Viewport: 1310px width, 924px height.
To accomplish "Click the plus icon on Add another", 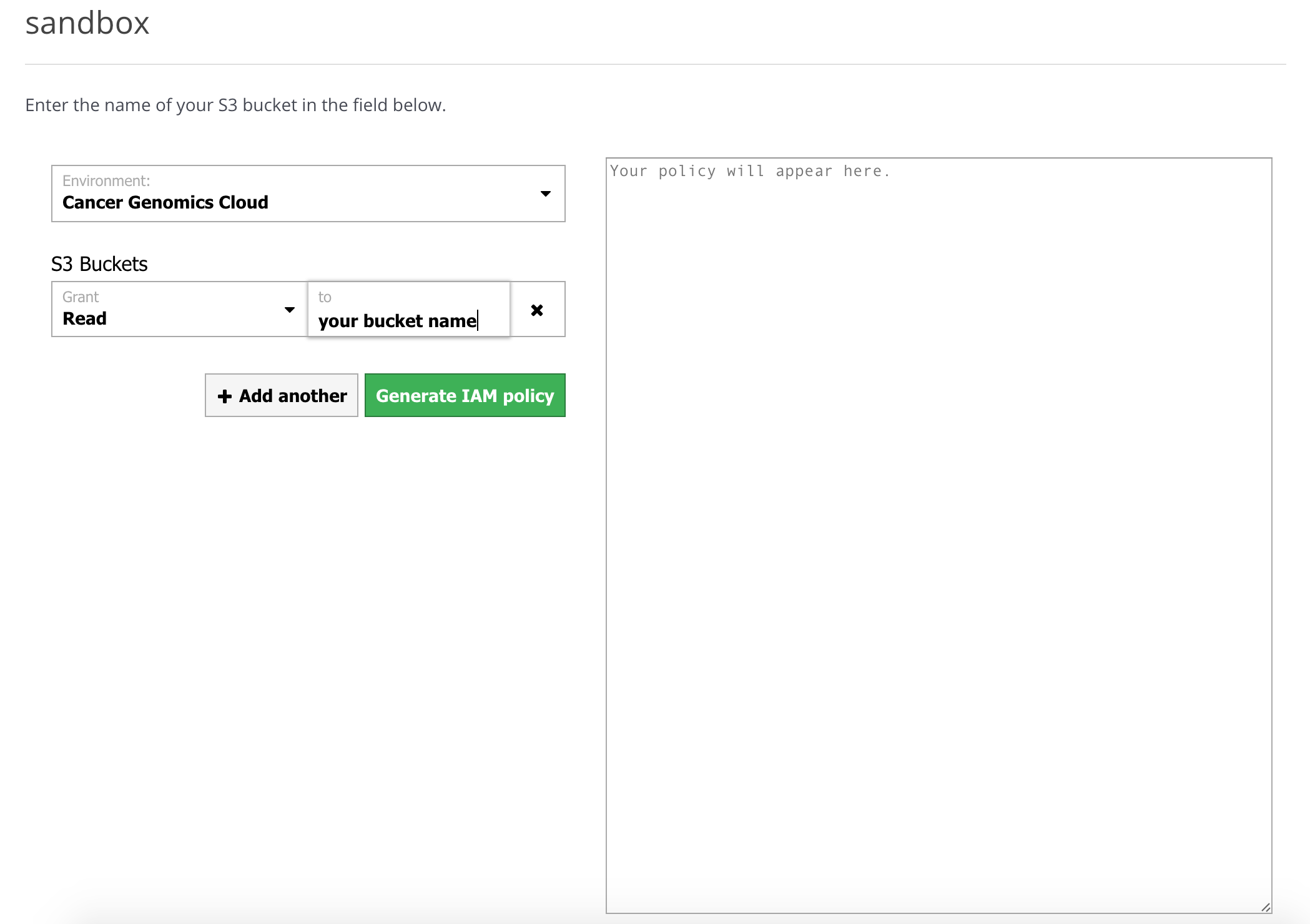I will [225, 395].
